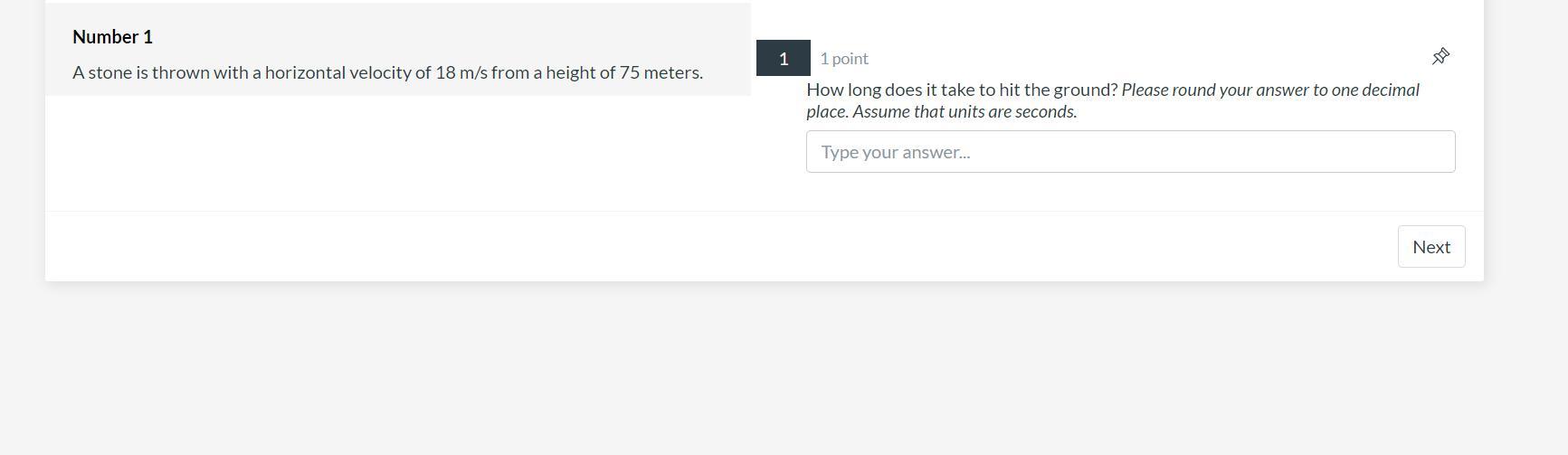Click the 'Type your answer...' input field

1130,152
